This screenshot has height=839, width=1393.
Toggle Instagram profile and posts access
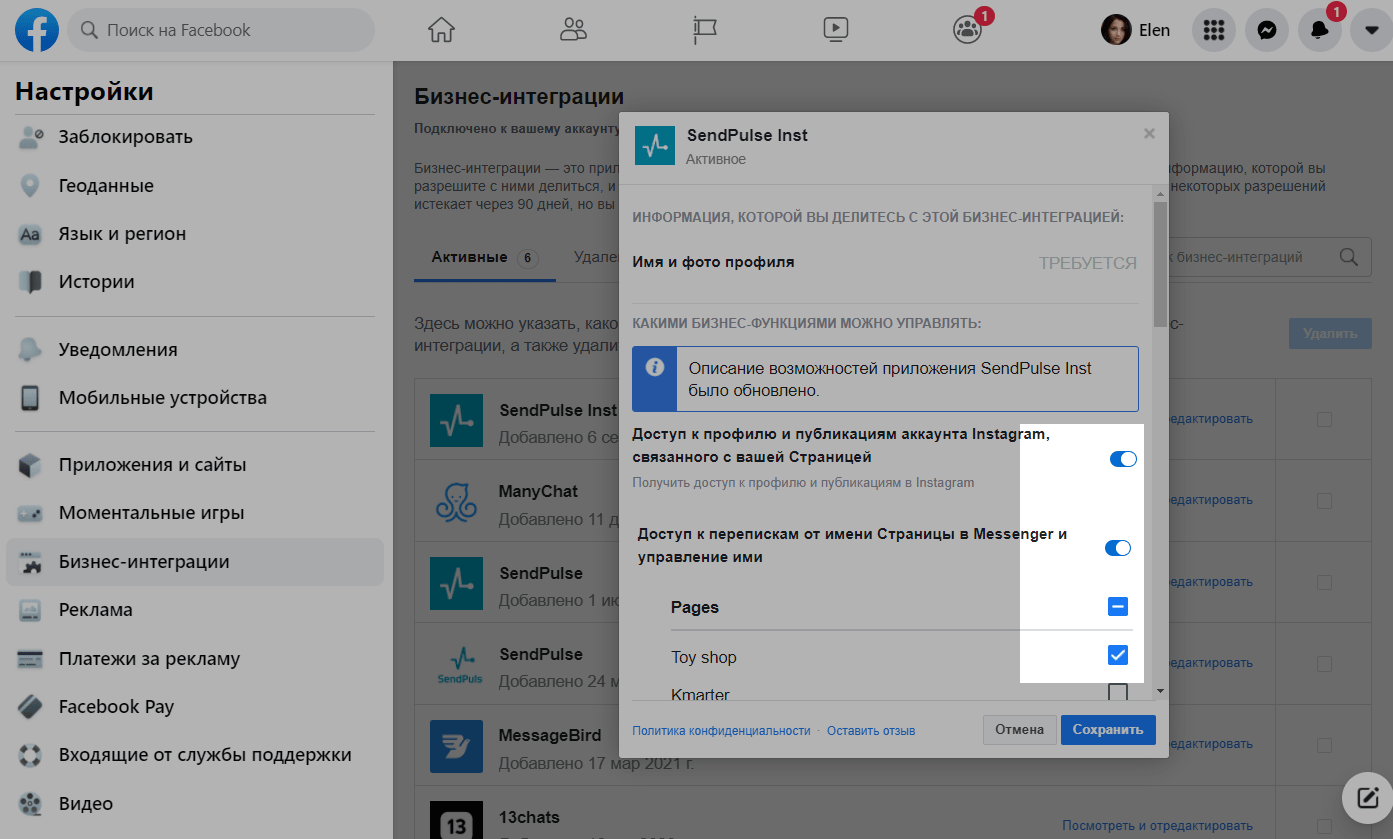1123,459
